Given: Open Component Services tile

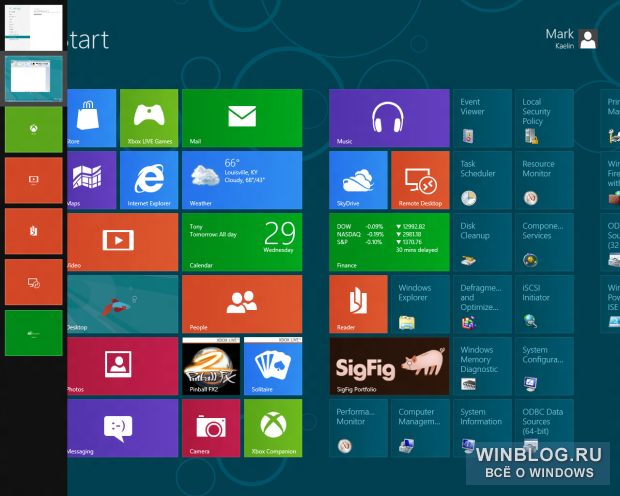Looking at the screenshot, I should 544,242.
